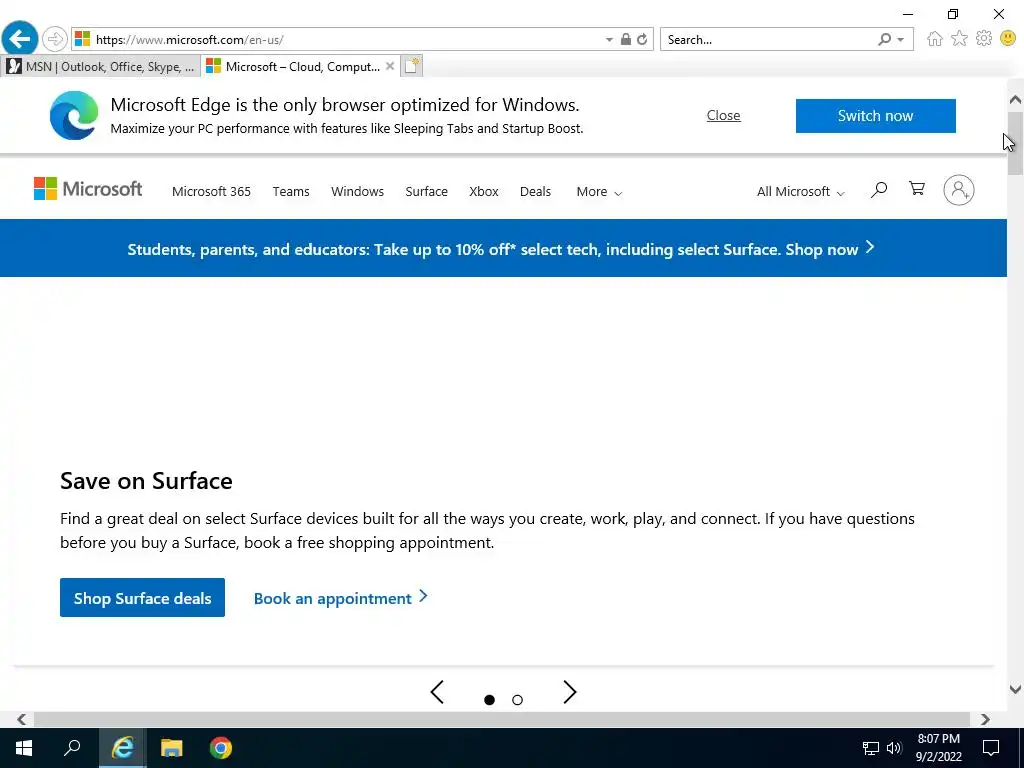Click the Microsoft logo
1024x768 pixels.
(x=88, y=189)
